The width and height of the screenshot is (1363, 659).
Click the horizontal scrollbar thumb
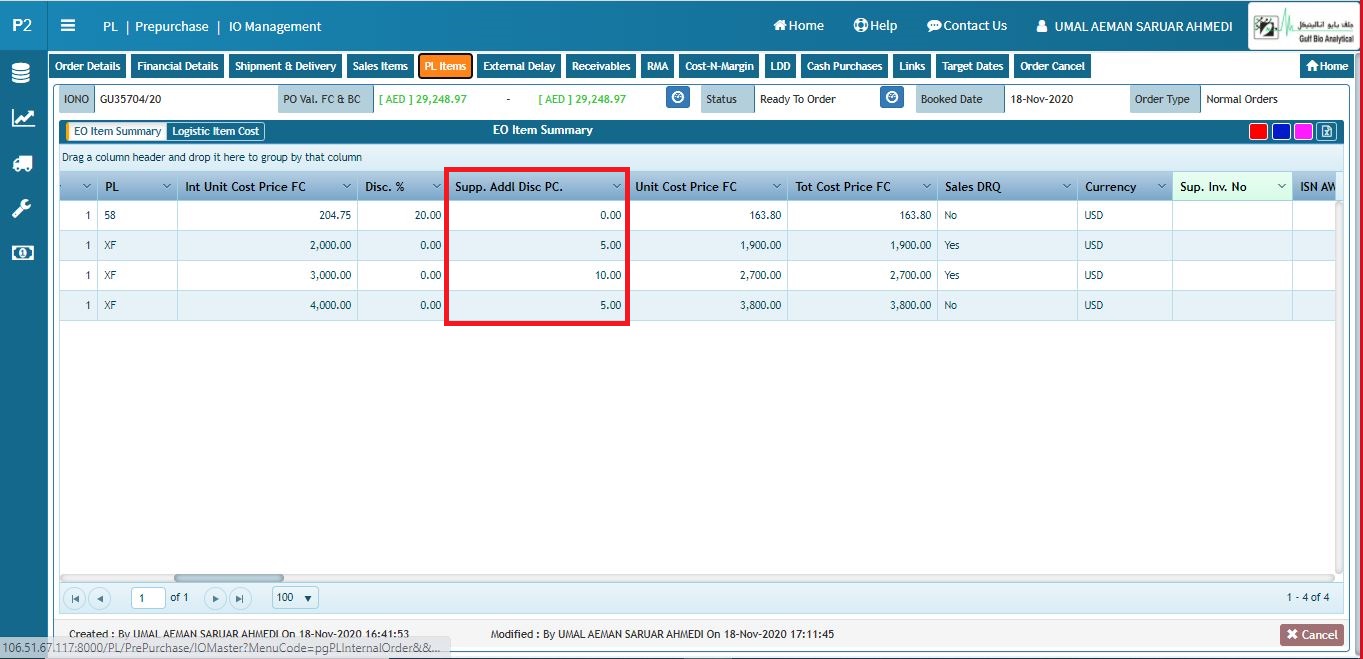pyautogui.click(x=229, y=578)
